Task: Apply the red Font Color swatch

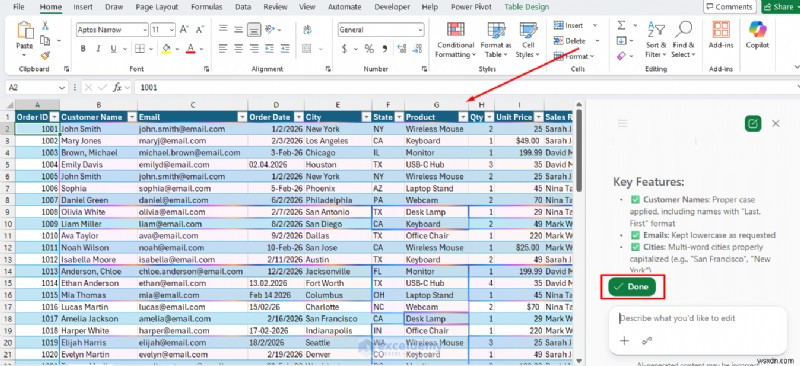Action: pos(190,49)
